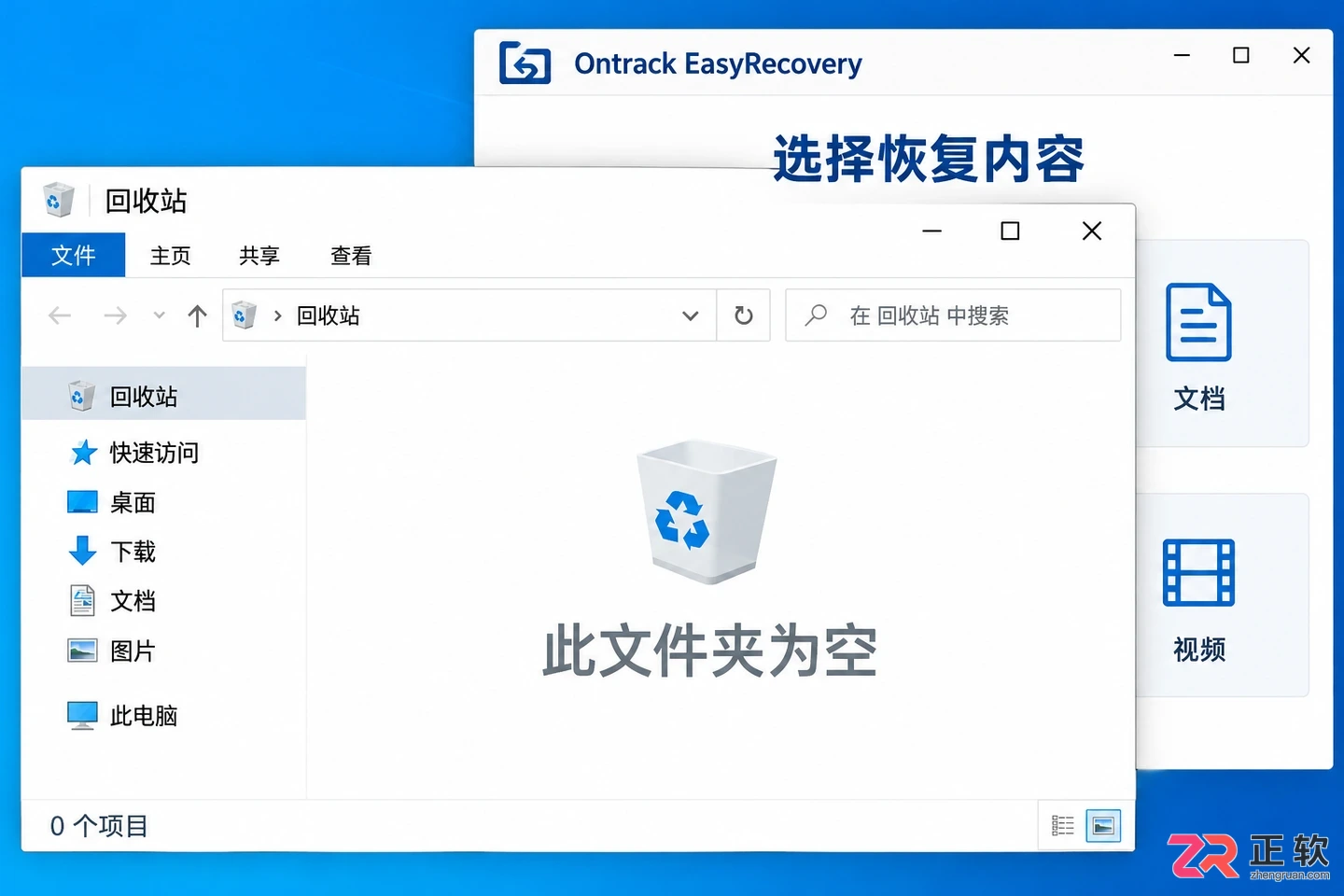Select the 文档 document recovery icon
Image resolution: width=1344 pixels, height=896 pixels.
point(1198,322)
